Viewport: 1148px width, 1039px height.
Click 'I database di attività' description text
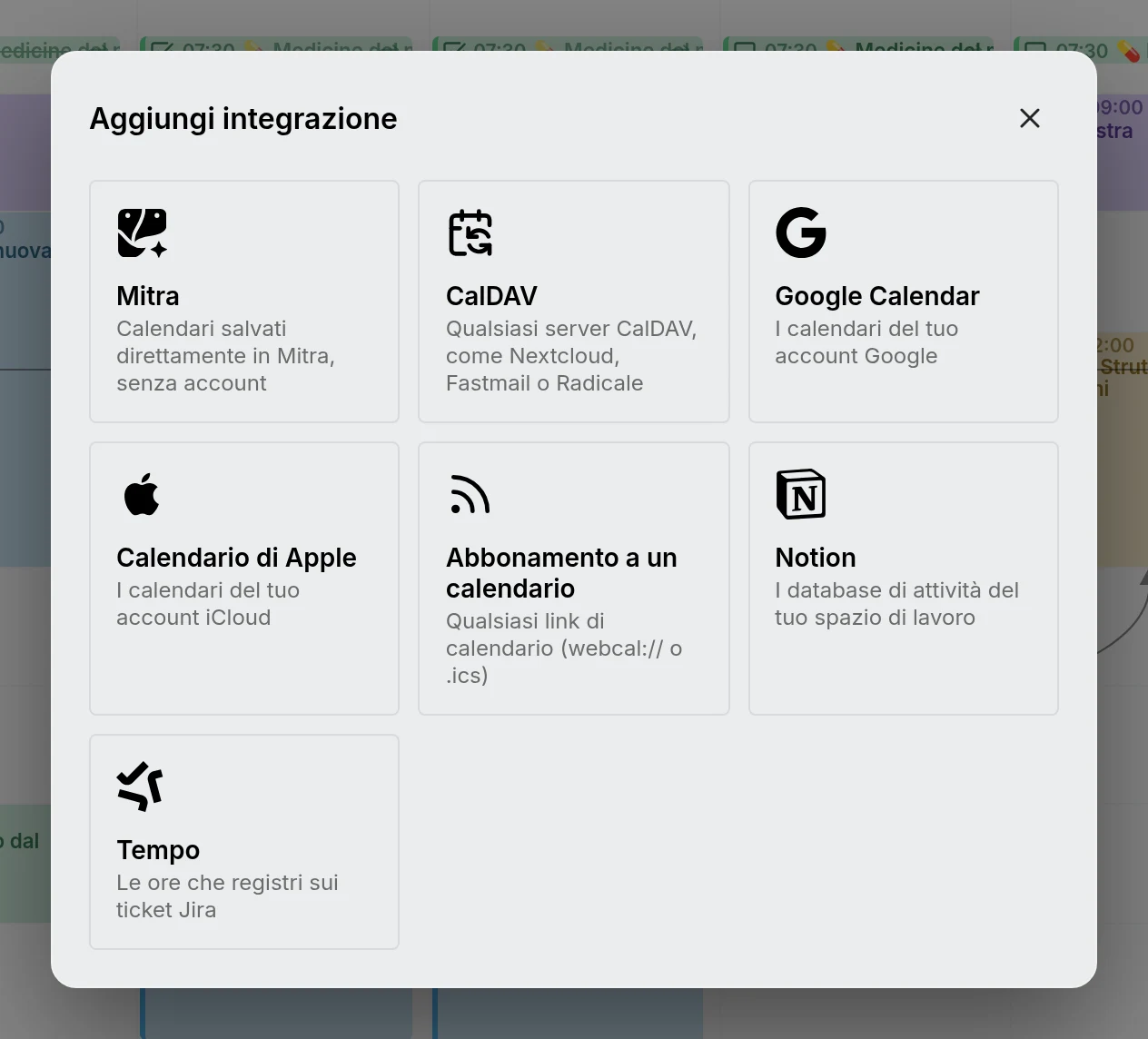pyautogui.click(x=896, y=604)
